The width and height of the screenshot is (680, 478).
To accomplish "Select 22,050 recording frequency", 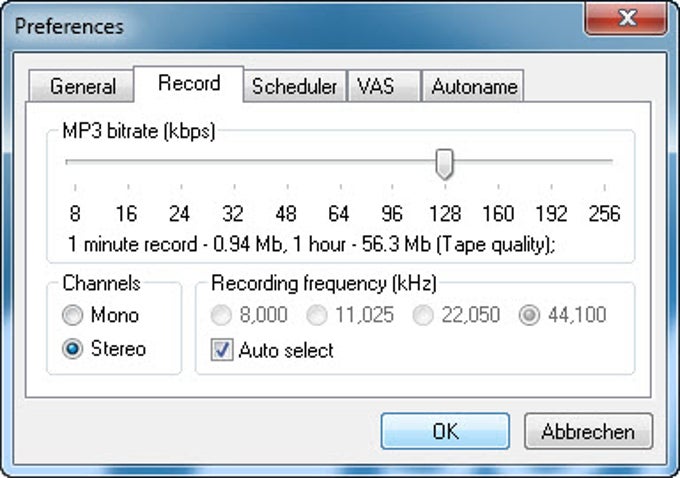I will coord(456,315).
